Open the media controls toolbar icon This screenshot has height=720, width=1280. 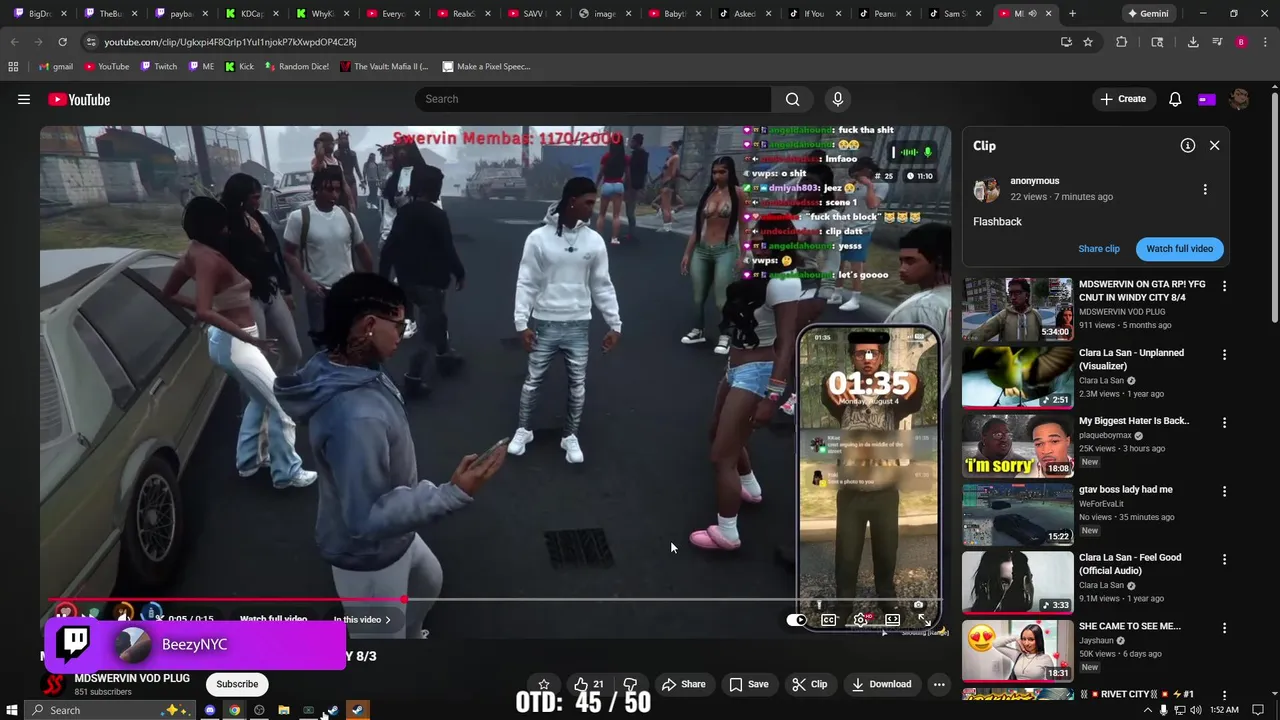coord(1217,42)
